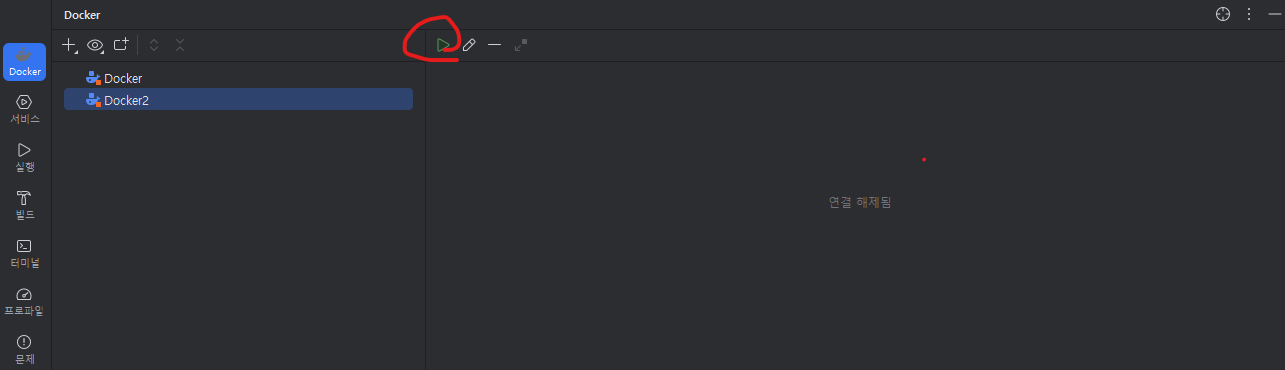
Task: Open the 문제 problems tool window
Action: pos(25,349)
